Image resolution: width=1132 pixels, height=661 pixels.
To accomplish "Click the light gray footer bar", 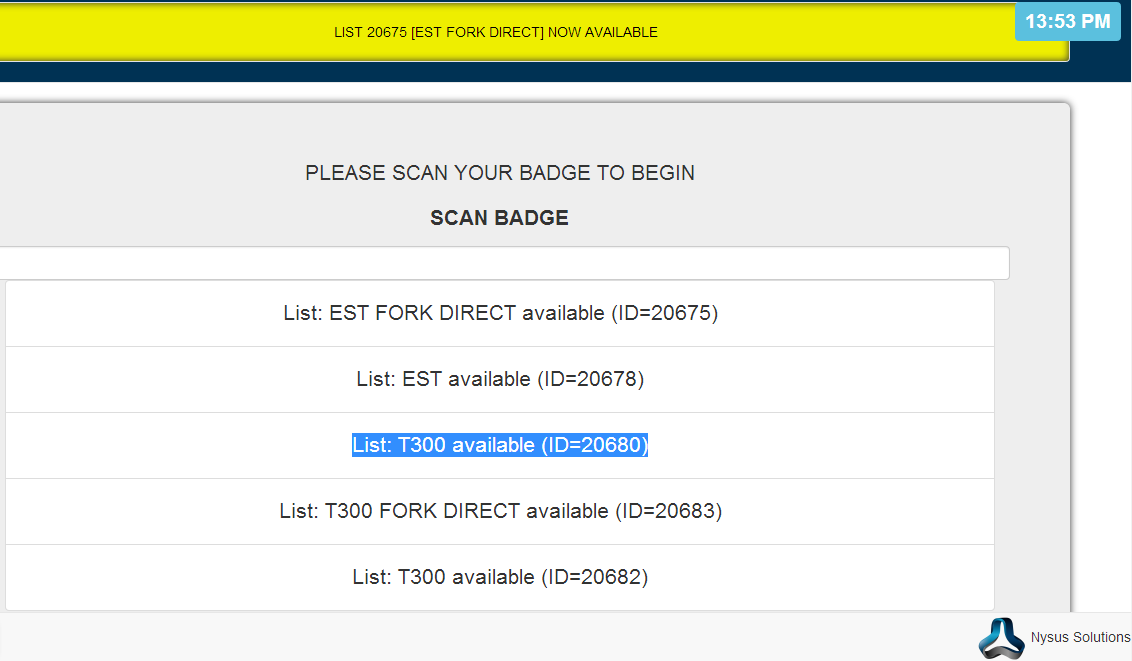I will pos(500,636).
